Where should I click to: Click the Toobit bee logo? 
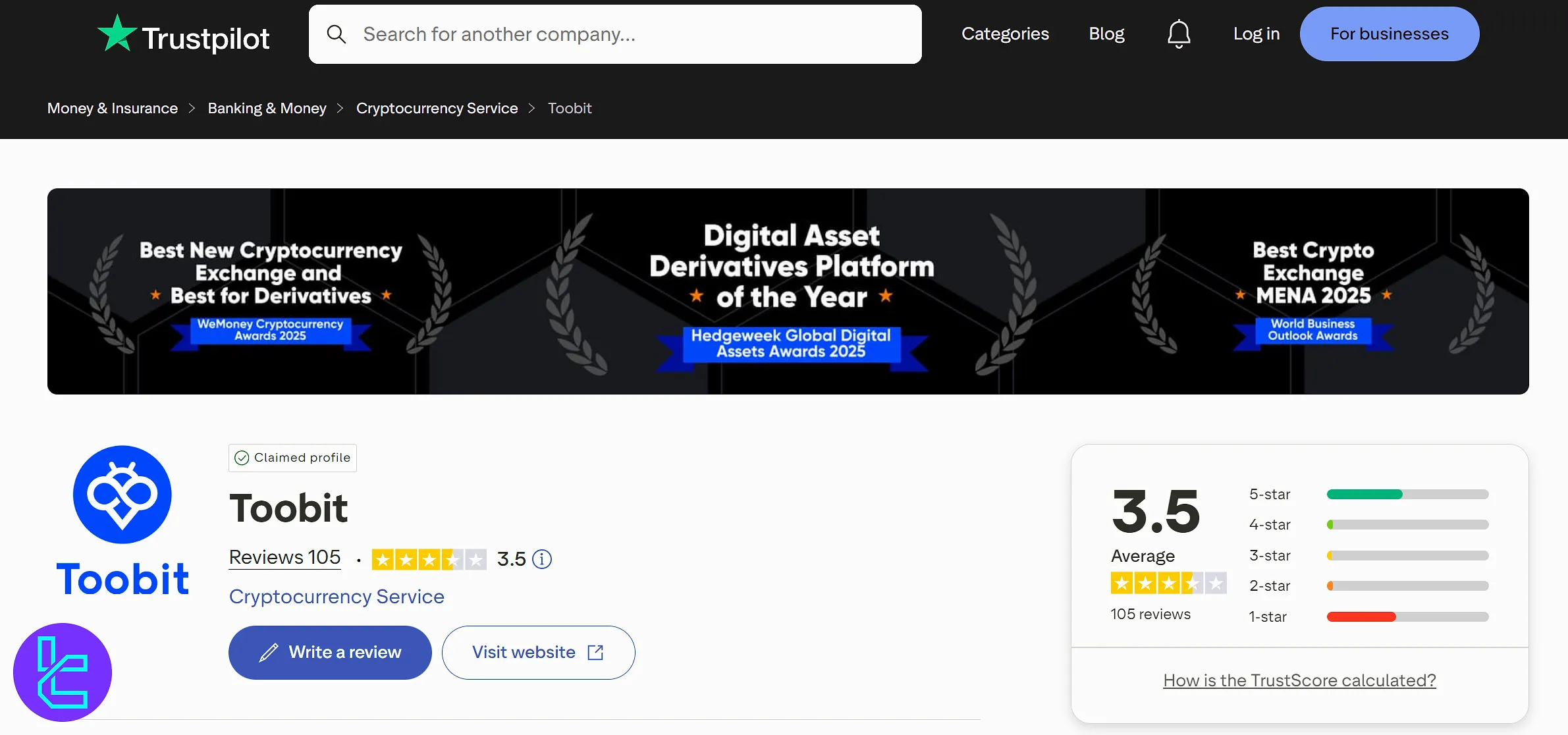122,495
